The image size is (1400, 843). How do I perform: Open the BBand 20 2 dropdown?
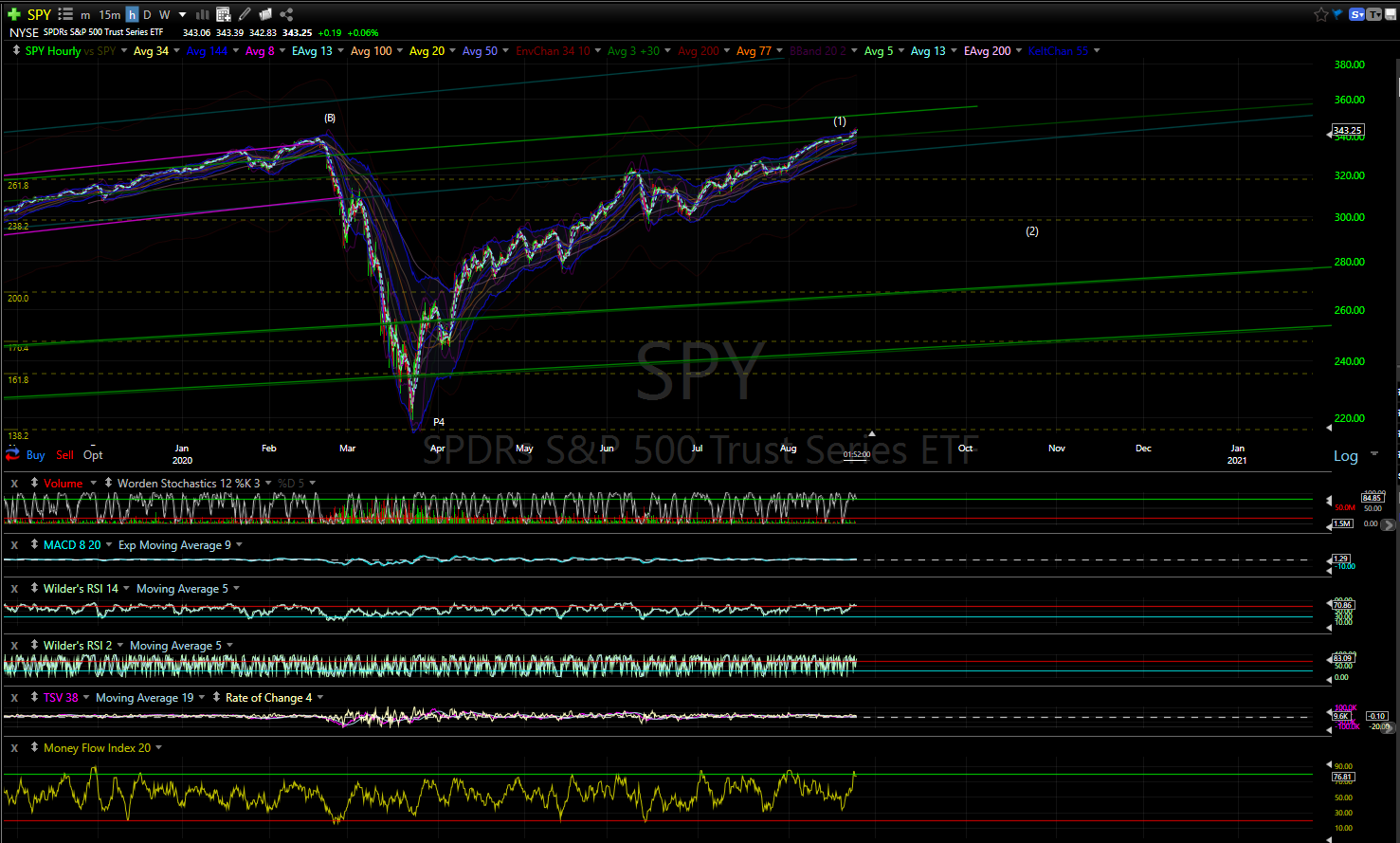pos(855,51)
